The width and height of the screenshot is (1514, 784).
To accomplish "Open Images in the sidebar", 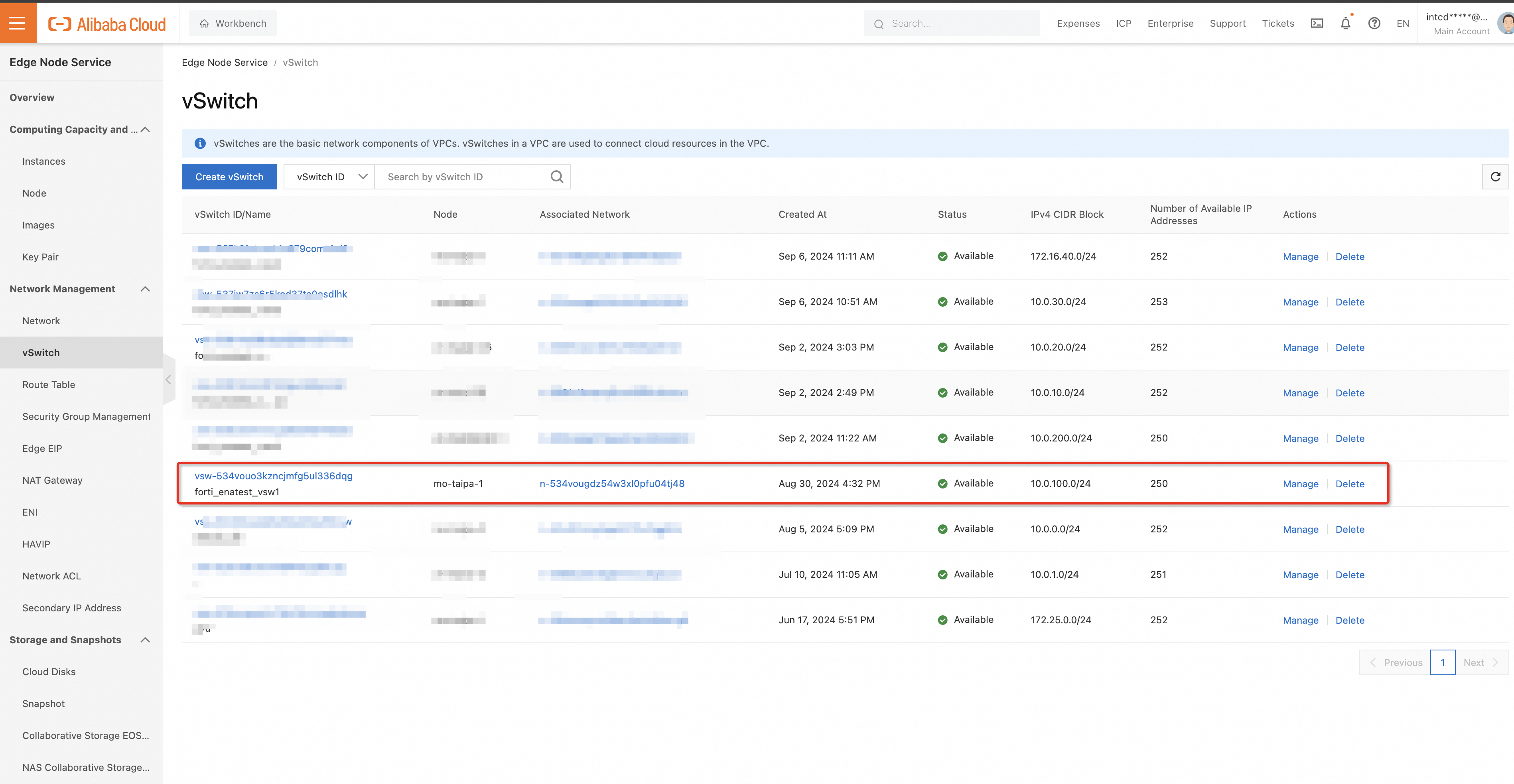I will point(38,225).
